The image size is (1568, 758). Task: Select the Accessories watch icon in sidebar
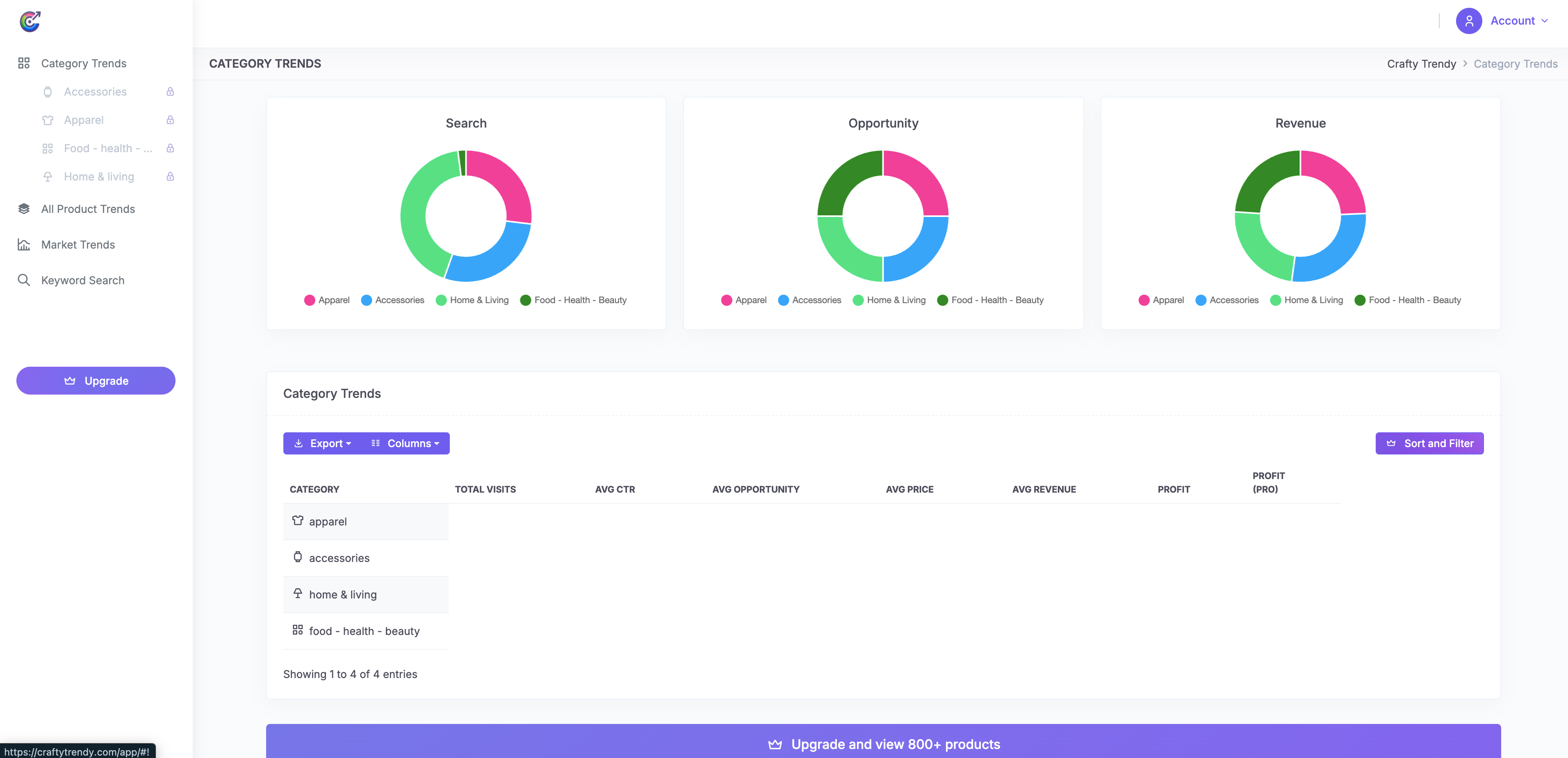pyautogui.click(x=48, y=91)
